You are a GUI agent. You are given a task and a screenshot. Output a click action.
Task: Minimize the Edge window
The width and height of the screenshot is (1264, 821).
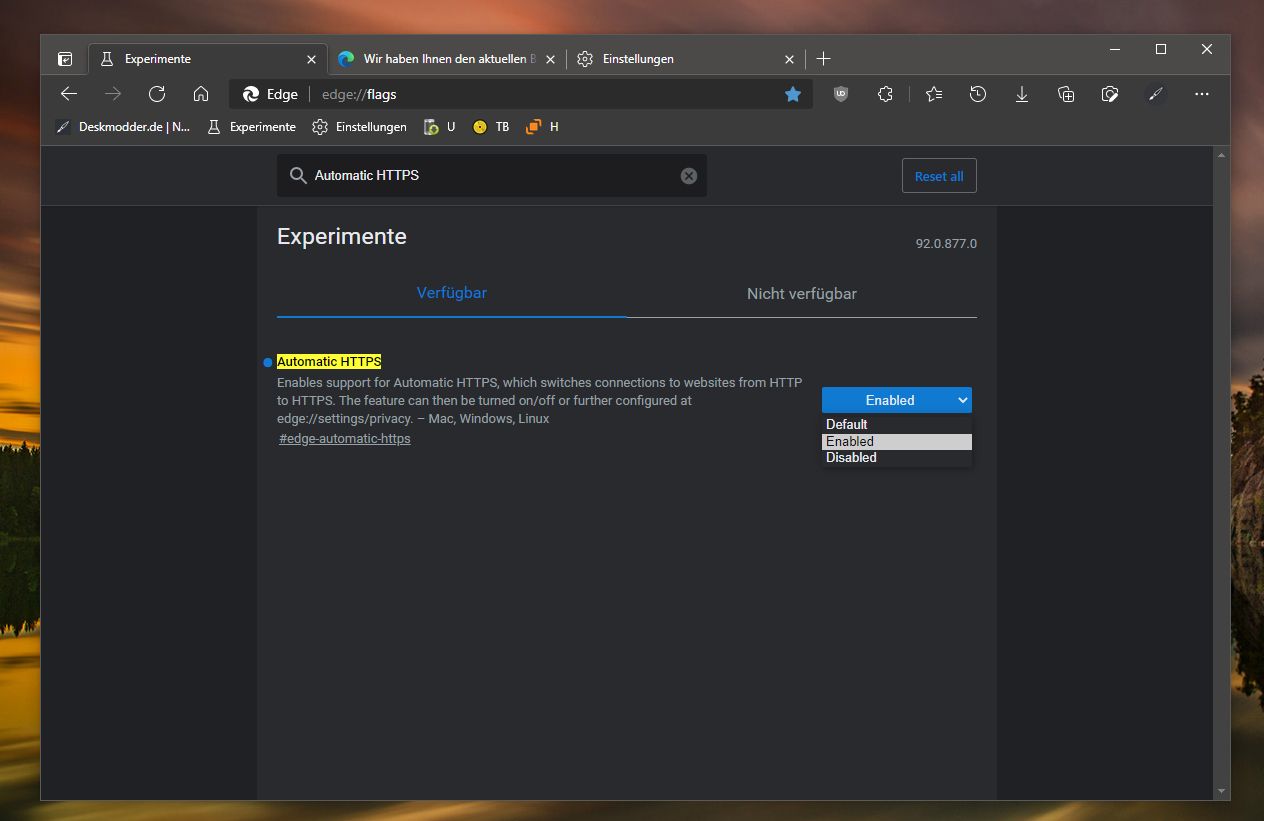click(1115, 49)
